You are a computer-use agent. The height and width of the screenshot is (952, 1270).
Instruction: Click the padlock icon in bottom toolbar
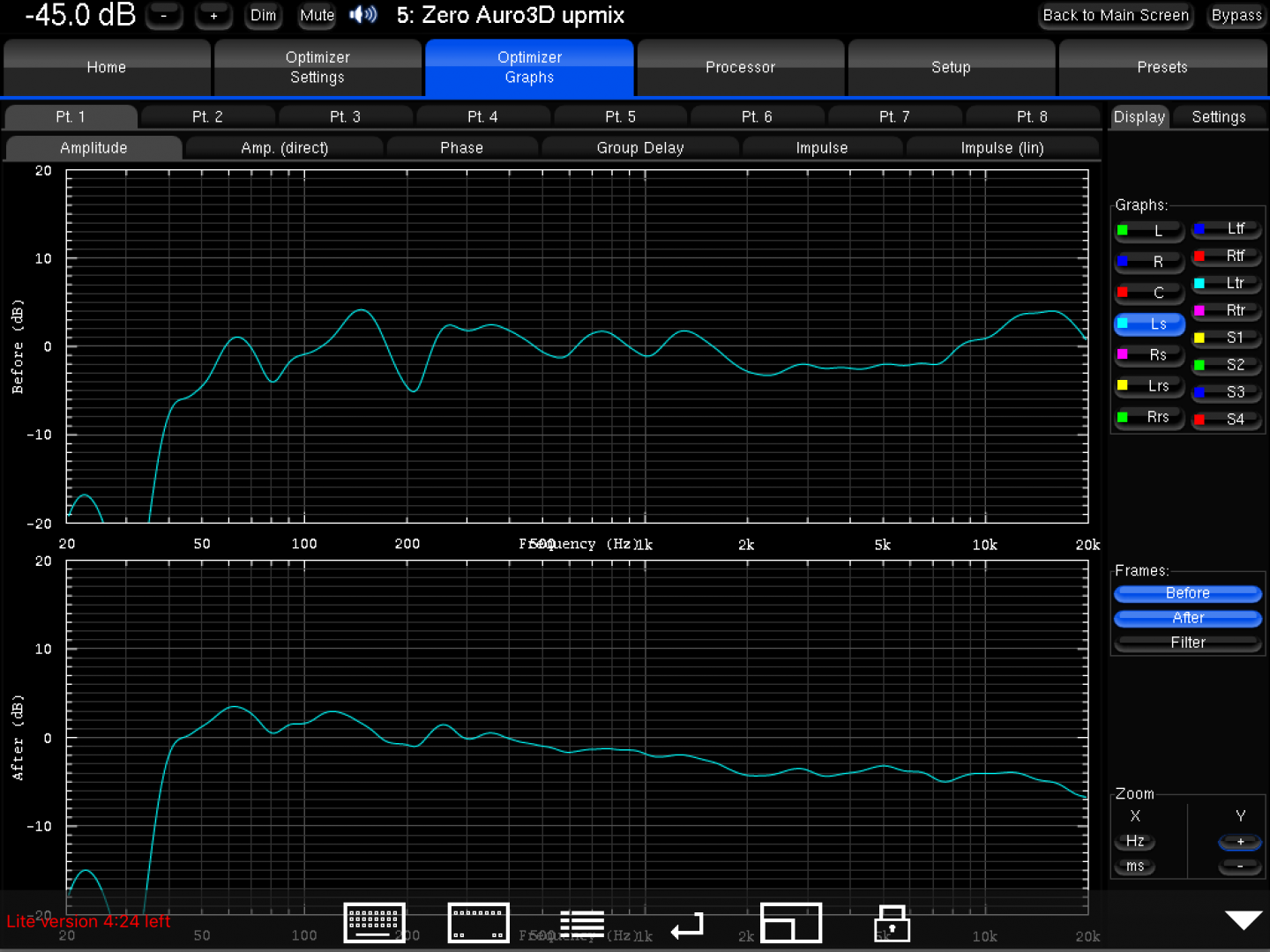point(892,924)
